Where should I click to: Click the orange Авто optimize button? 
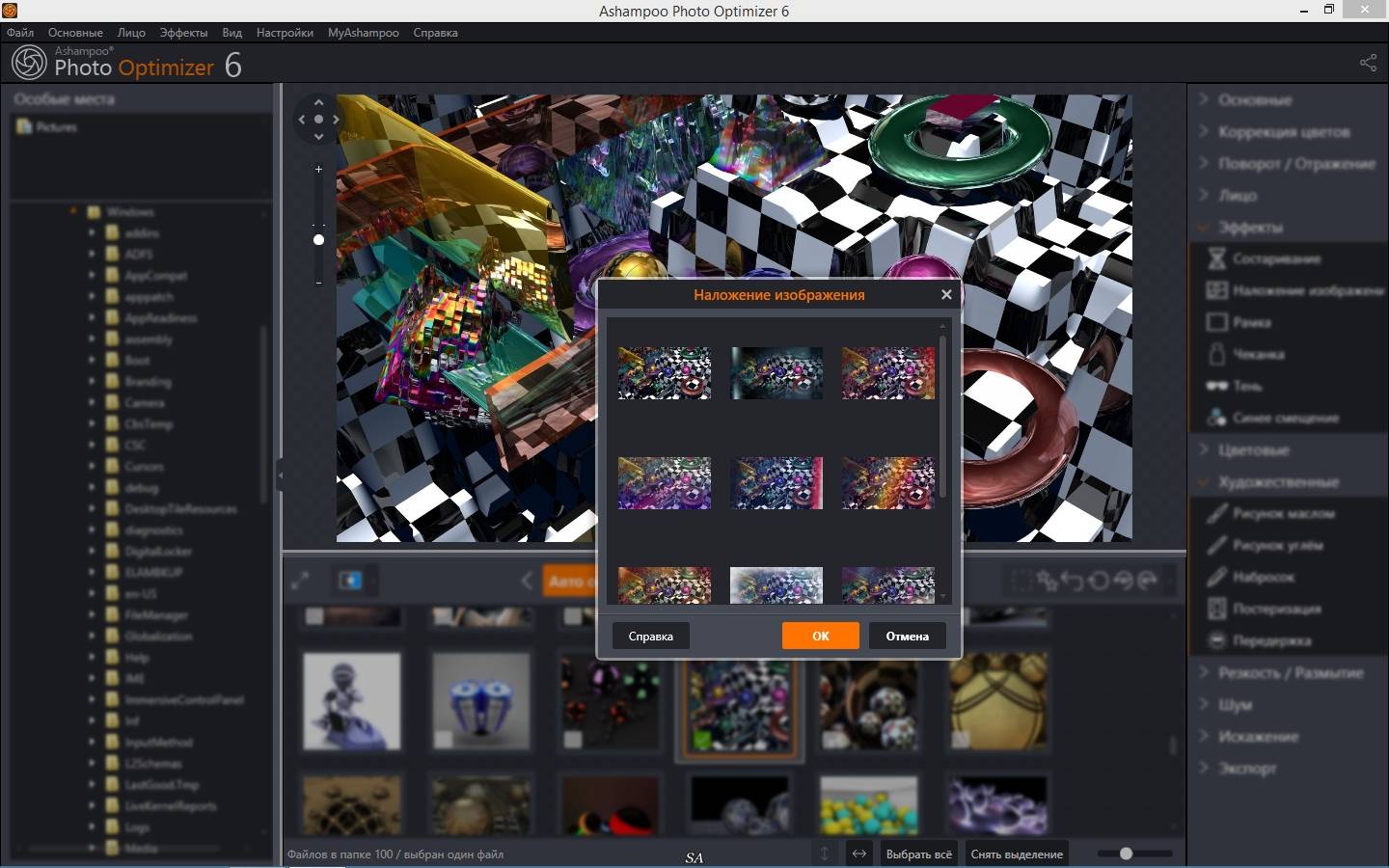pos(570,581)
